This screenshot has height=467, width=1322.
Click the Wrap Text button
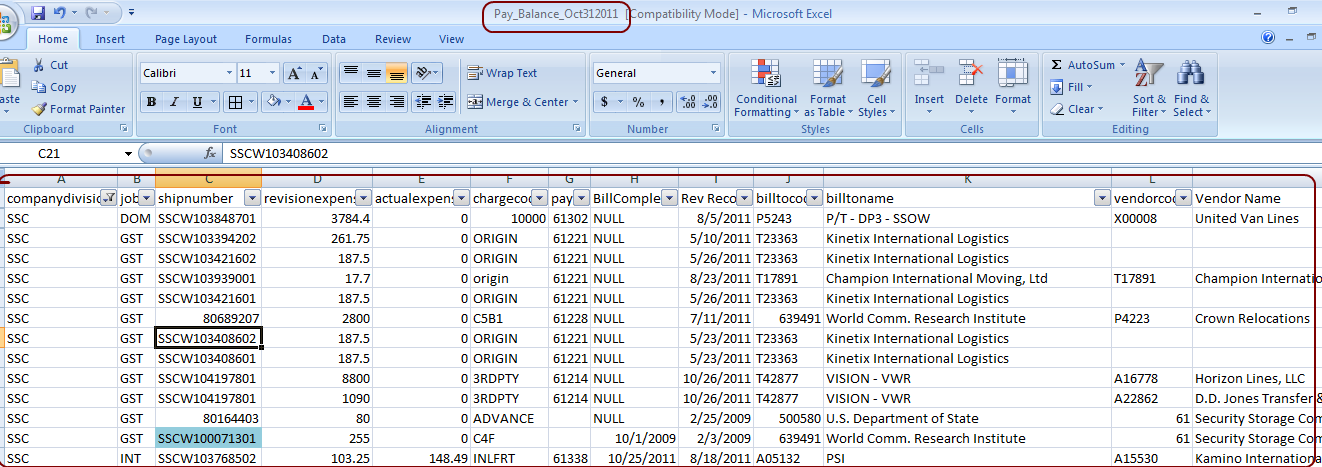tap(502, 73)
